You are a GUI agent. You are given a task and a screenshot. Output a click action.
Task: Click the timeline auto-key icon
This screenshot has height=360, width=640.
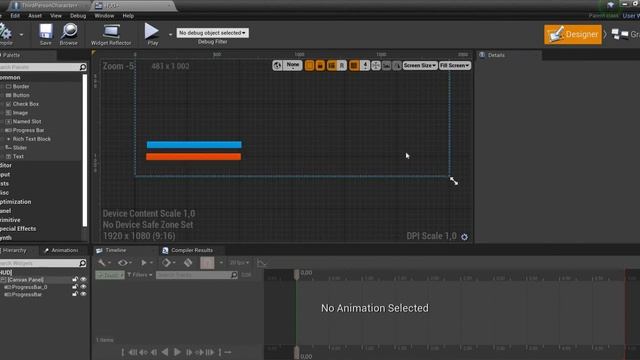coord(188,263)
